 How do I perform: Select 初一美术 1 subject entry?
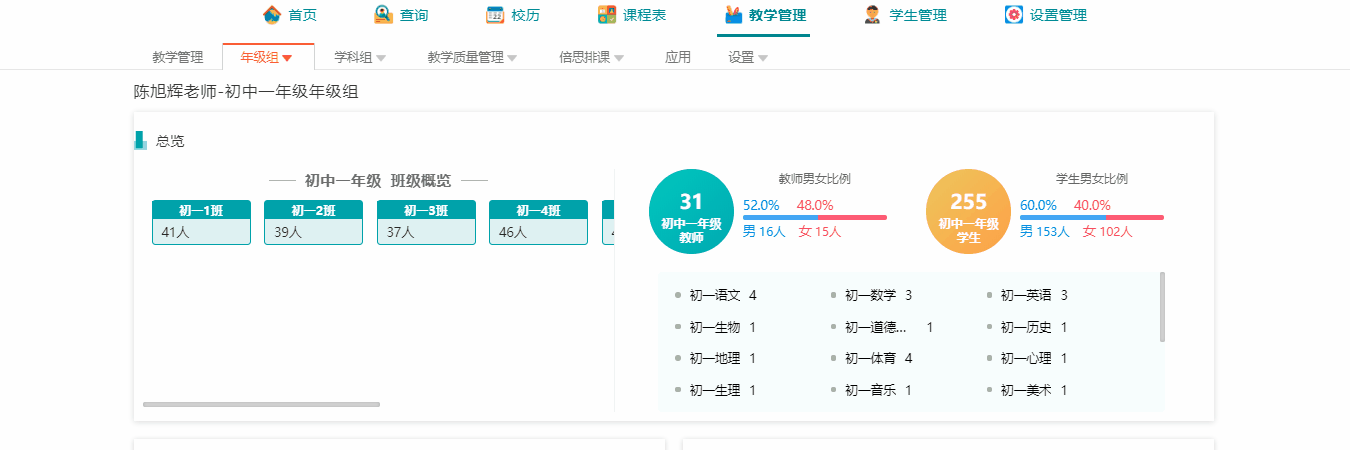click(1027, 390)
